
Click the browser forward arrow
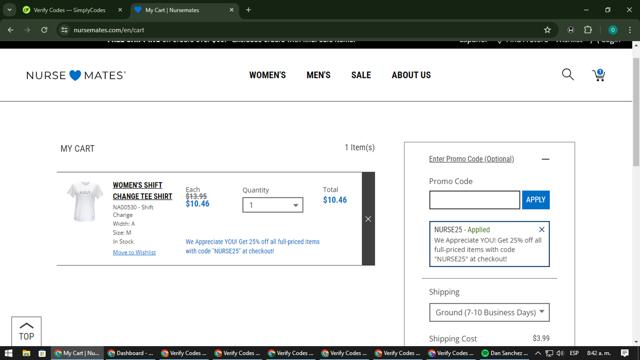click(27, 30)
